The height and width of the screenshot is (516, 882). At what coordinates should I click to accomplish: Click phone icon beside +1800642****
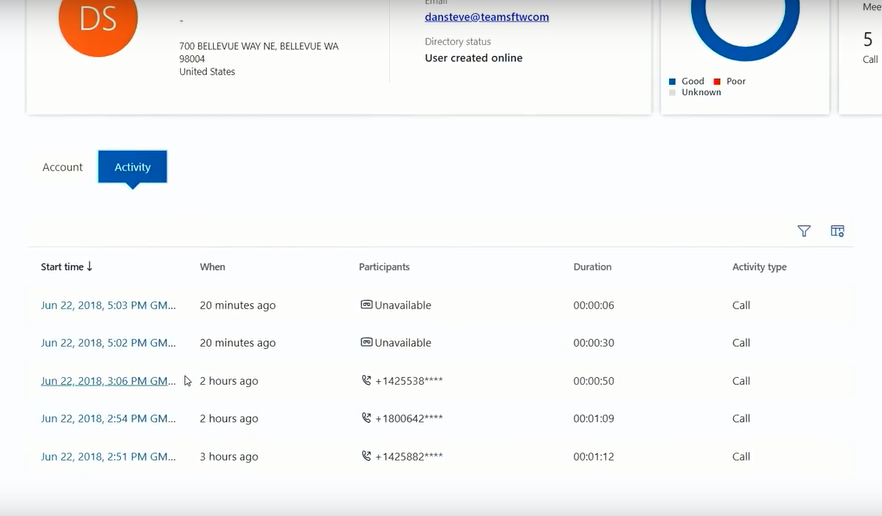(366, 419)
